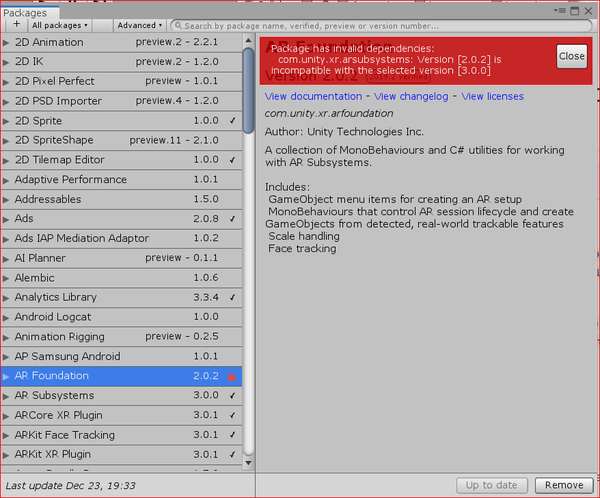
Task: Click the Up to date button
Action: (492, 485)
